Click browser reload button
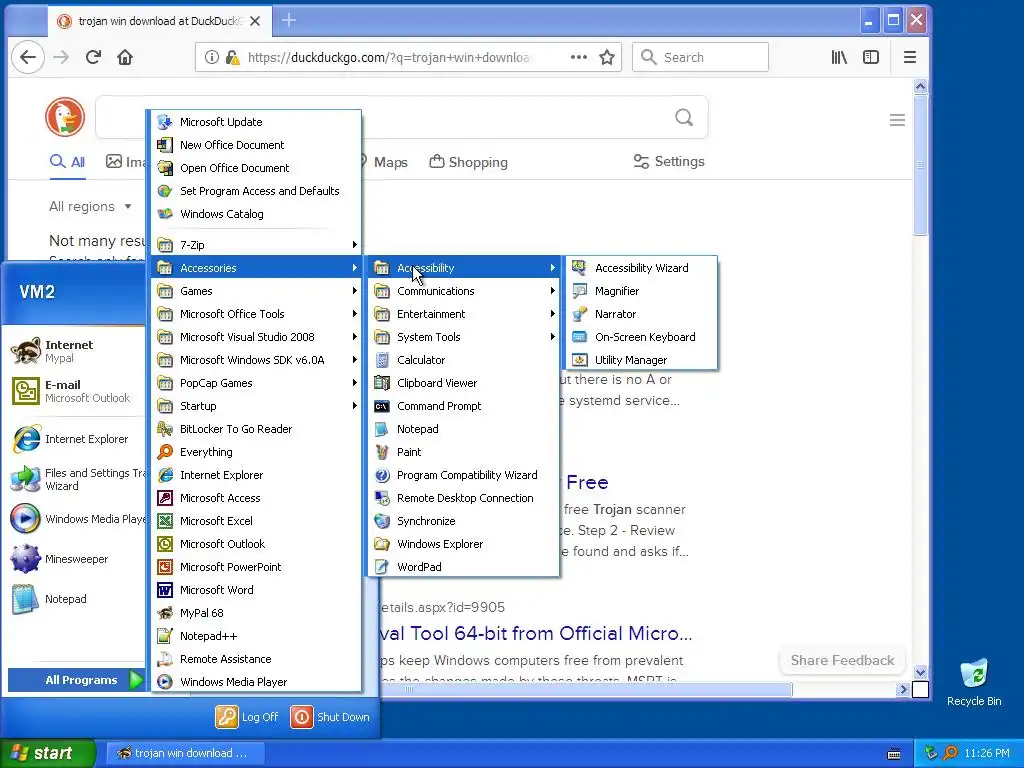The width and height of the screenshot is (1024, 768). (x=93, y=57)
